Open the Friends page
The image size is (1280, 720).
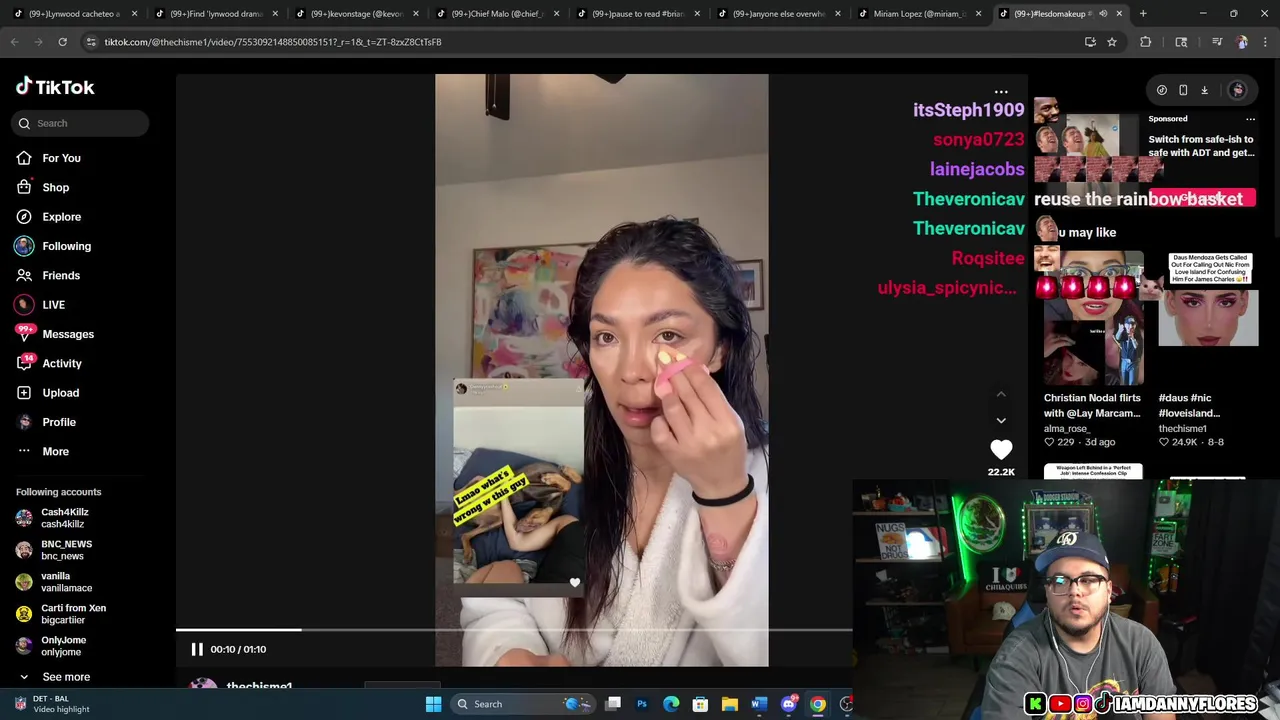[x=61, y=275]
